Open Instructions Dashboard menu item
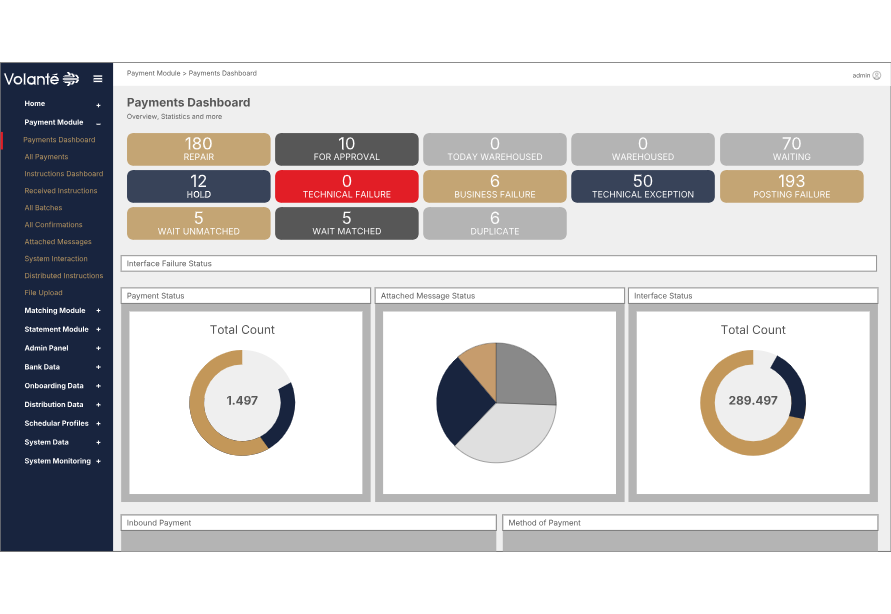 point(63,174)
